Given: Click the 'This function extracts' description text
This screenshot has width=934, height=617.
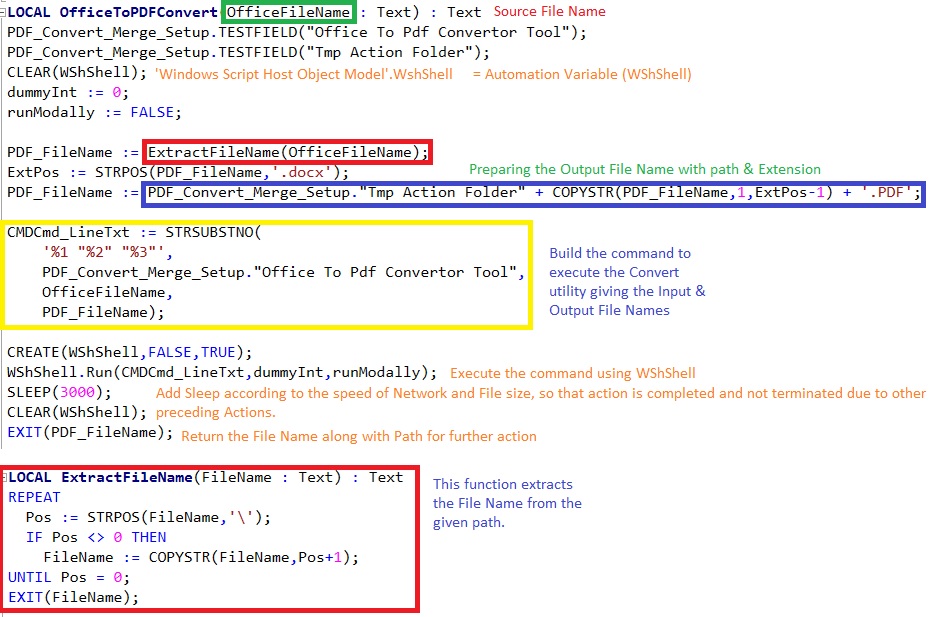Looking at the screenshot, I should 503,484.
